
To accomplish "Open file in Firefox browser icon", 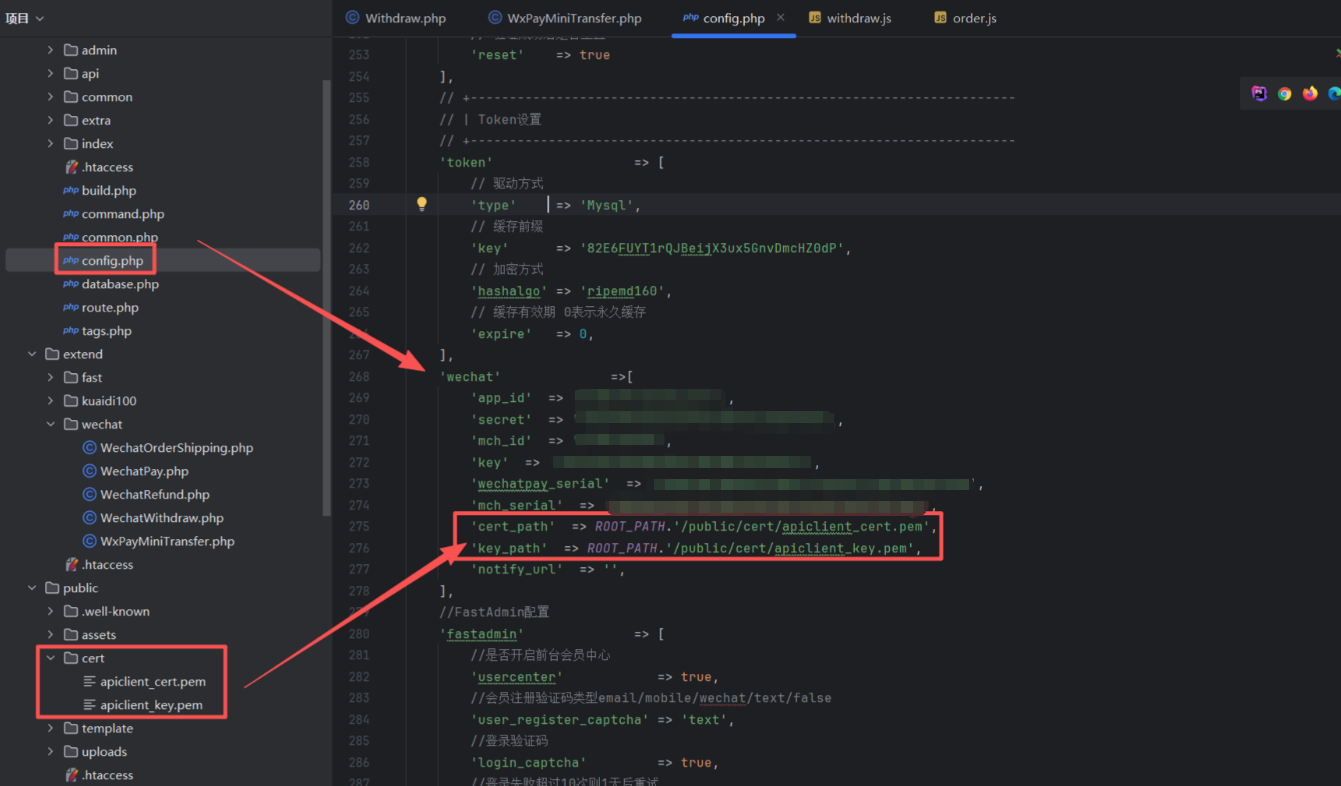I will coord(1310,93).
